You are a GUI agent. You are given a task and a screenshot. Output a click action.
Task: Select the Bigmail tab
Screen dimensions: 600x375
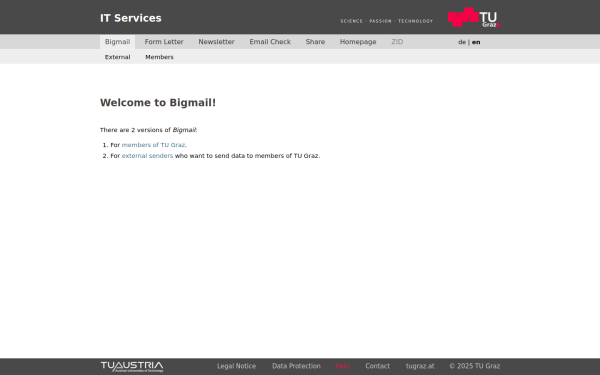coord(117,42)
